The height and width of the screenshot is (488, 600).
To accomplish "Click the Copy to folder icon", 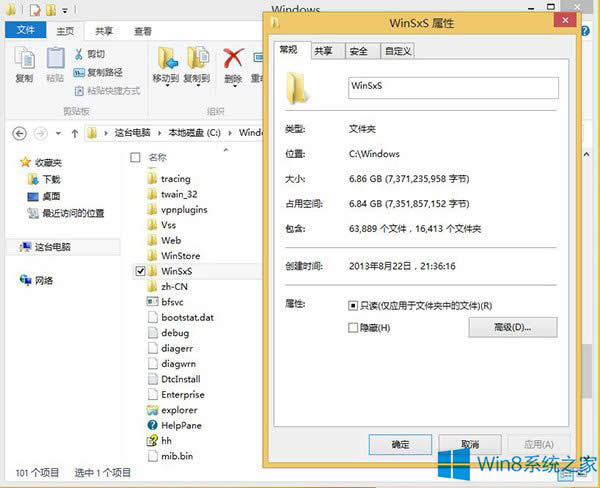I will pyautogui.click(x=198, y=58).
